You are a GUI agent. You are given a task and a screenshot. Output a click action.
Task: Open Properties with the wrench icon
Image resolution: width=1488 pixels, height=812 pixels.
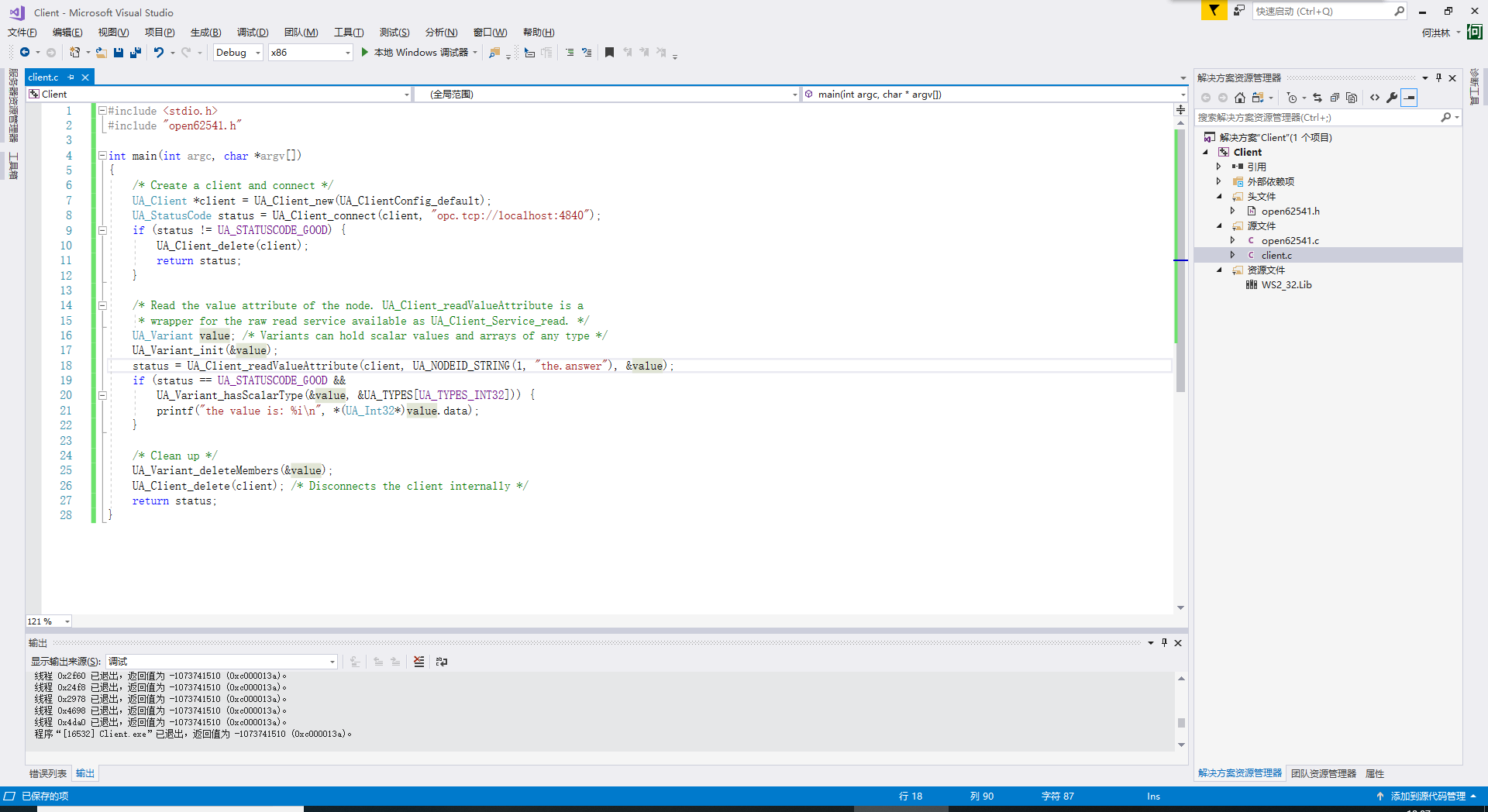pos(1392,98)
